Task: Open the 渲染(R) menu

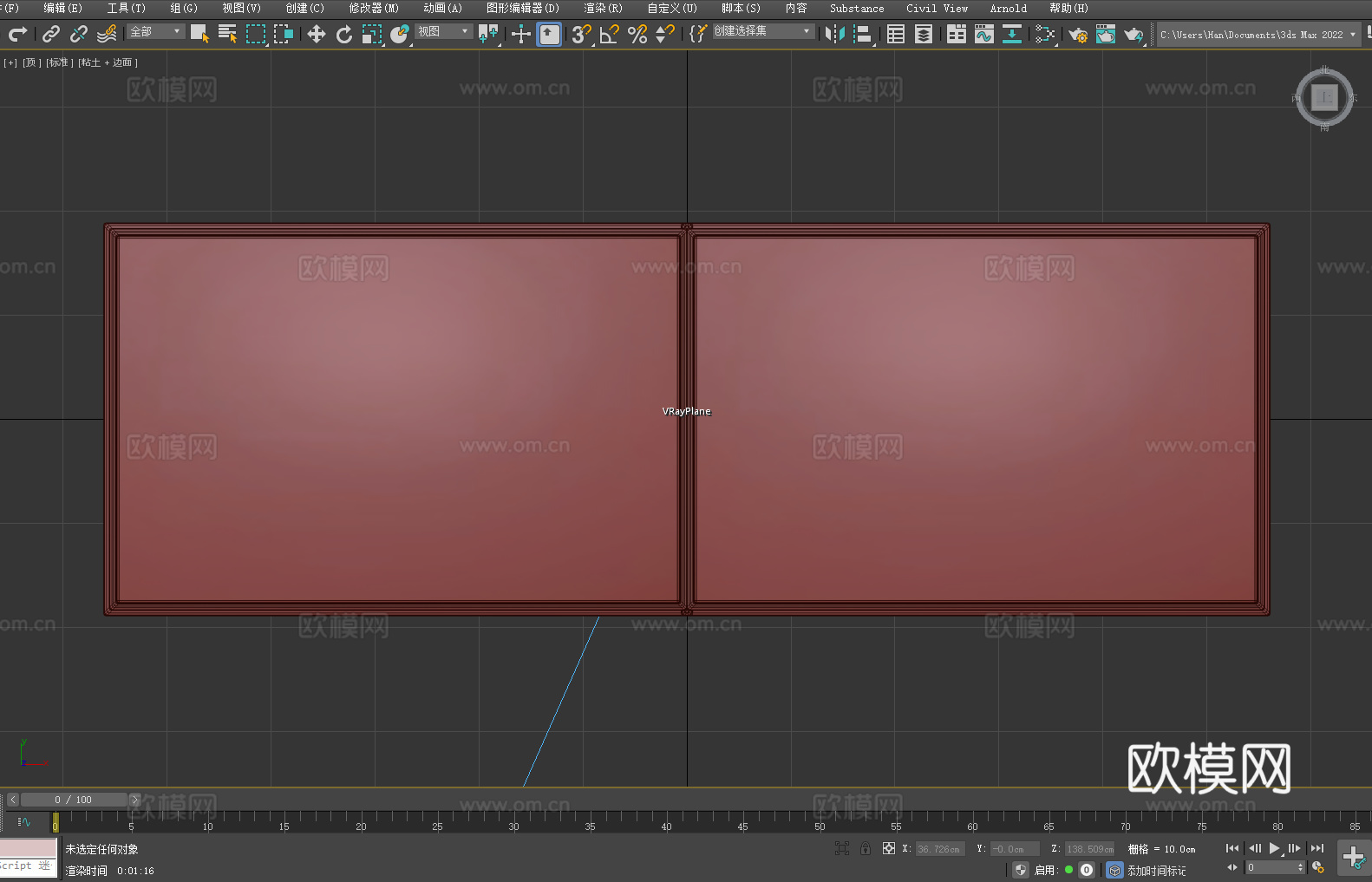Action: click(x=604, y=8)
